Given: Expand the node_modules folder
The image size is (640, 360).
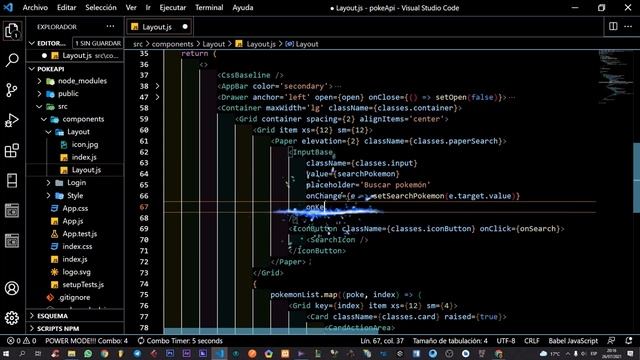Looking at the screenshot, I should point(76,81).
